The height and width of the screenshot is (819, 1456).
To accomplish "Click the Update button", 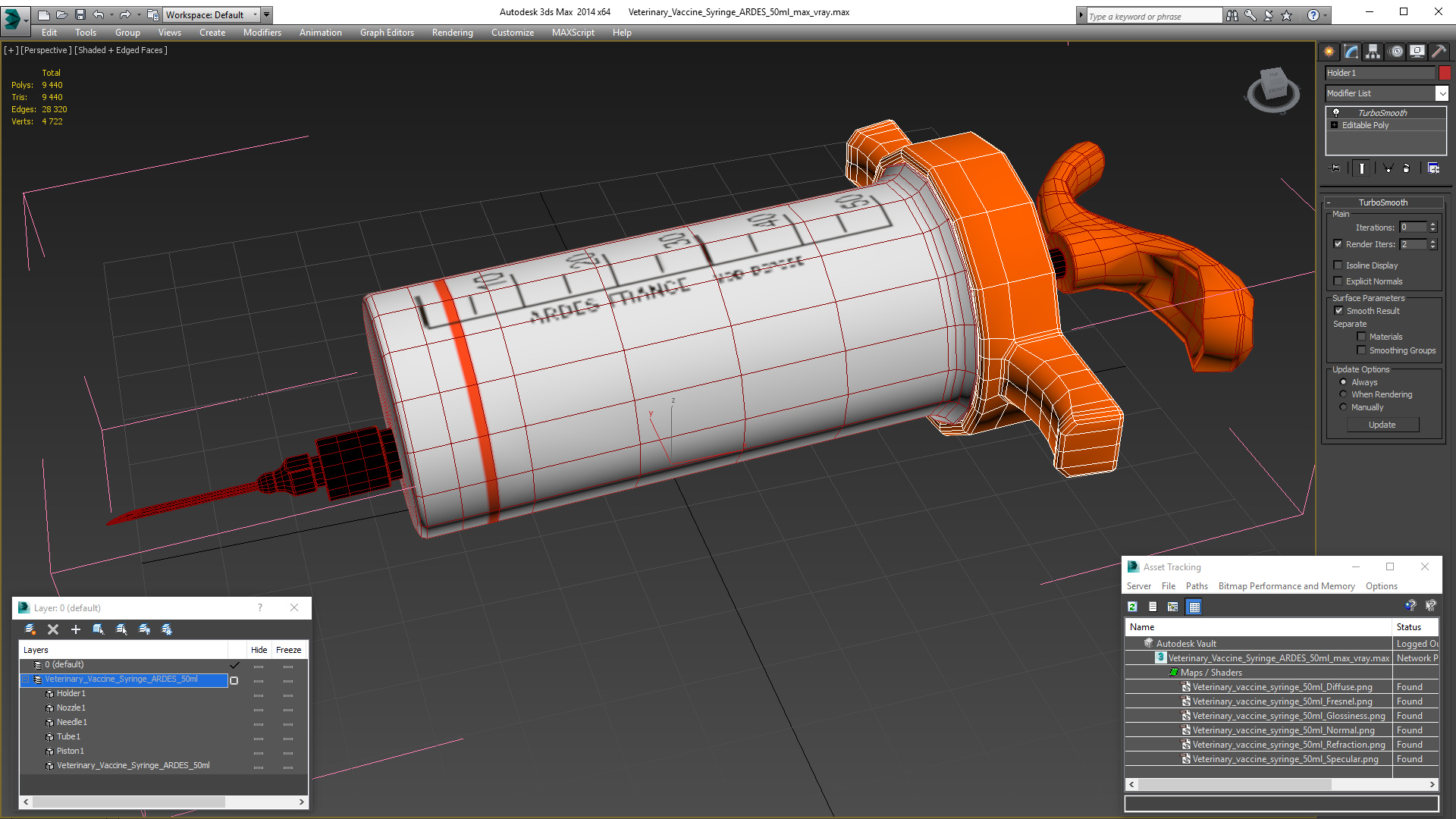I will pyautogui.click(x=1382, y=425).
